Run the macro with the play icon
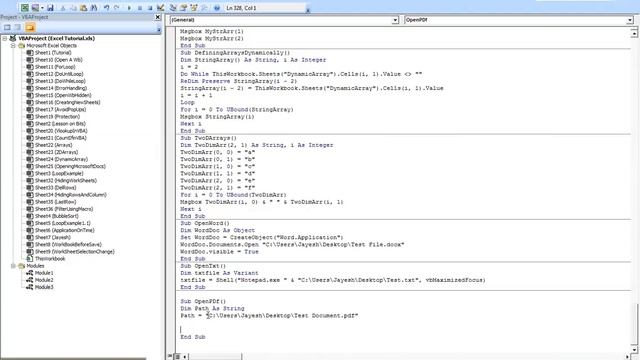This screenshot has height=360, width=640. [129, 8]
